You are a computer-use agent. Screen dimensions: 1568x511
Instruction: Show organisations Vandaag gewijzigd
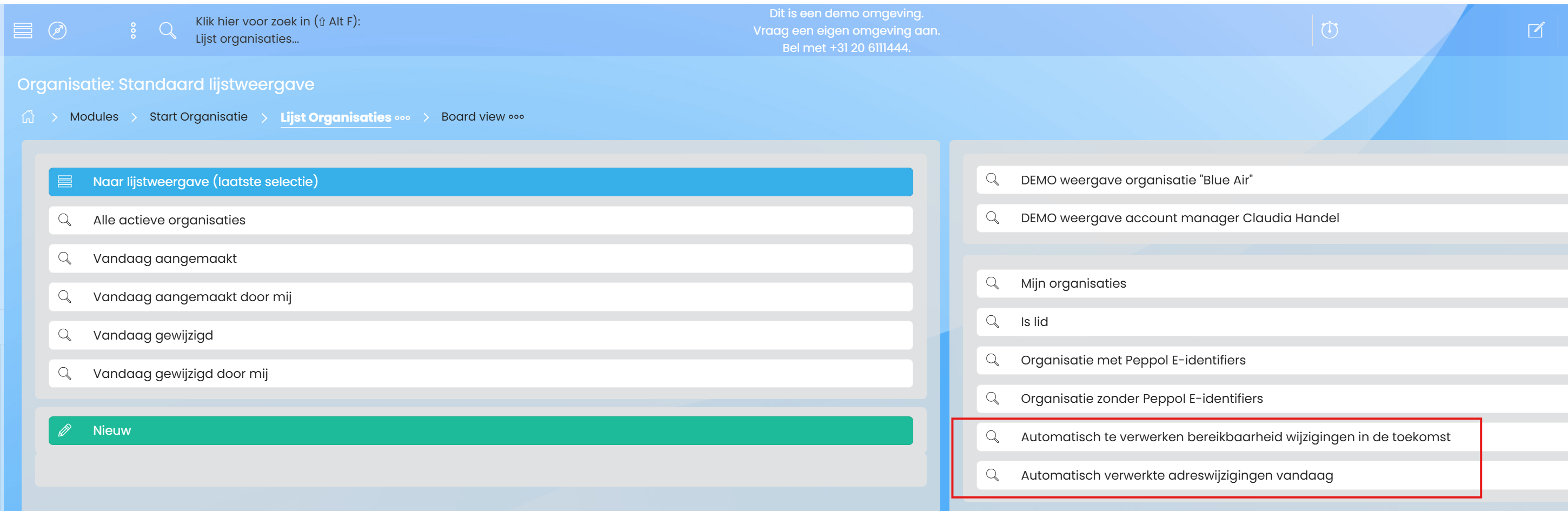pos(481,335)
